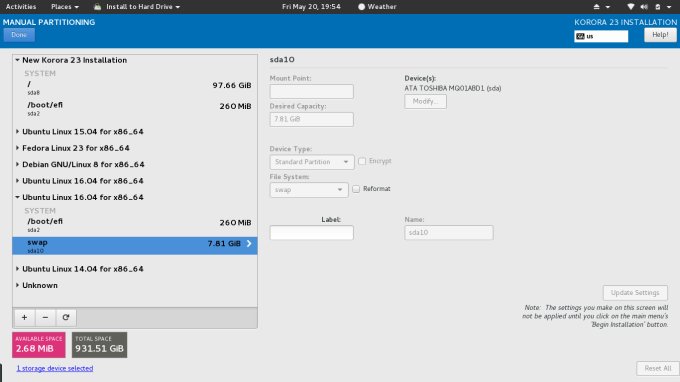The width and height of the screenshot is (680, 382).
Task: Click the Mount Point input field
Action: [311, 91]
